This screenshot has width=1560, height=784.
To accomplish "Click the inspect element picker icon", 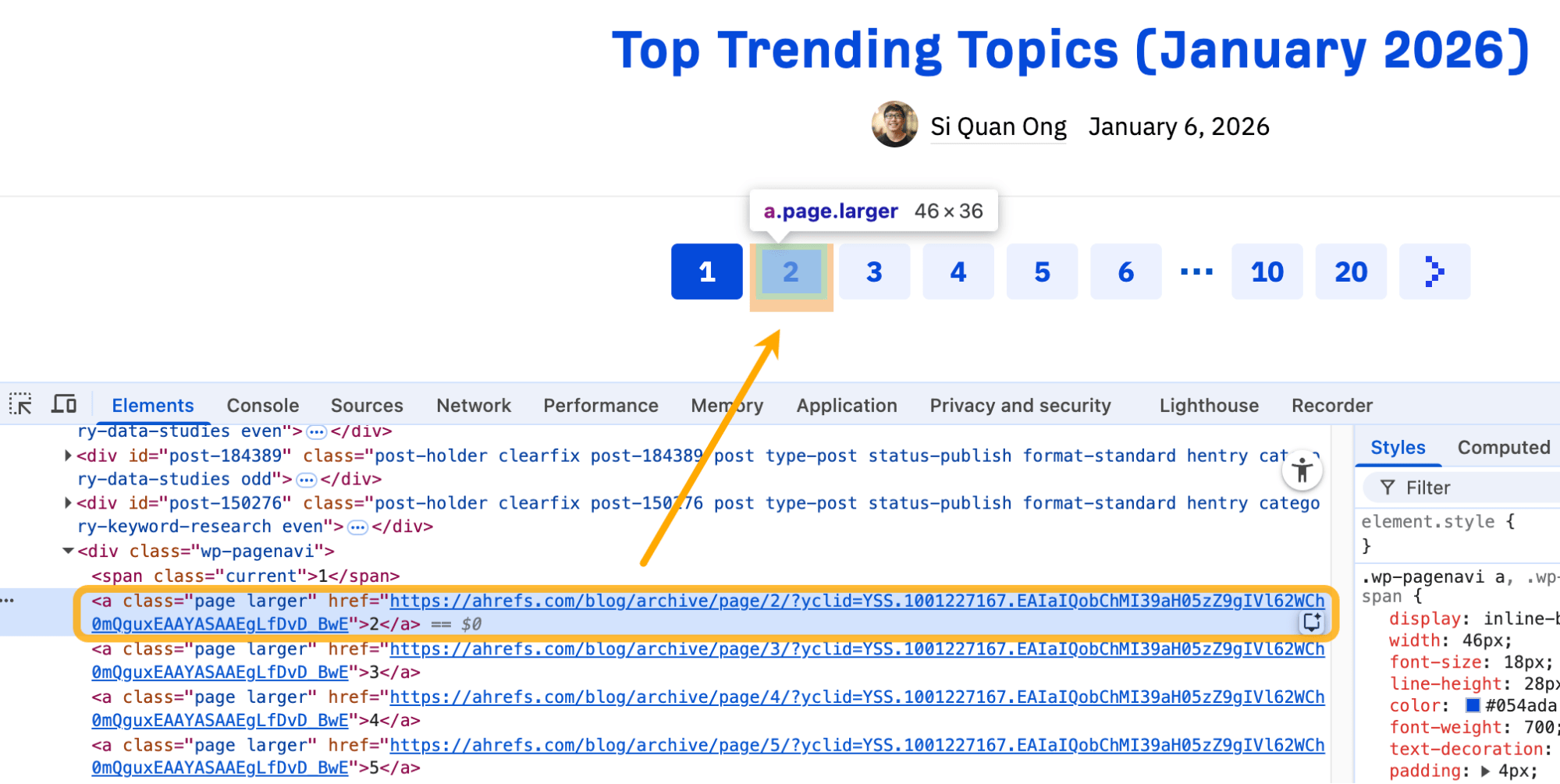I will 20,404.
